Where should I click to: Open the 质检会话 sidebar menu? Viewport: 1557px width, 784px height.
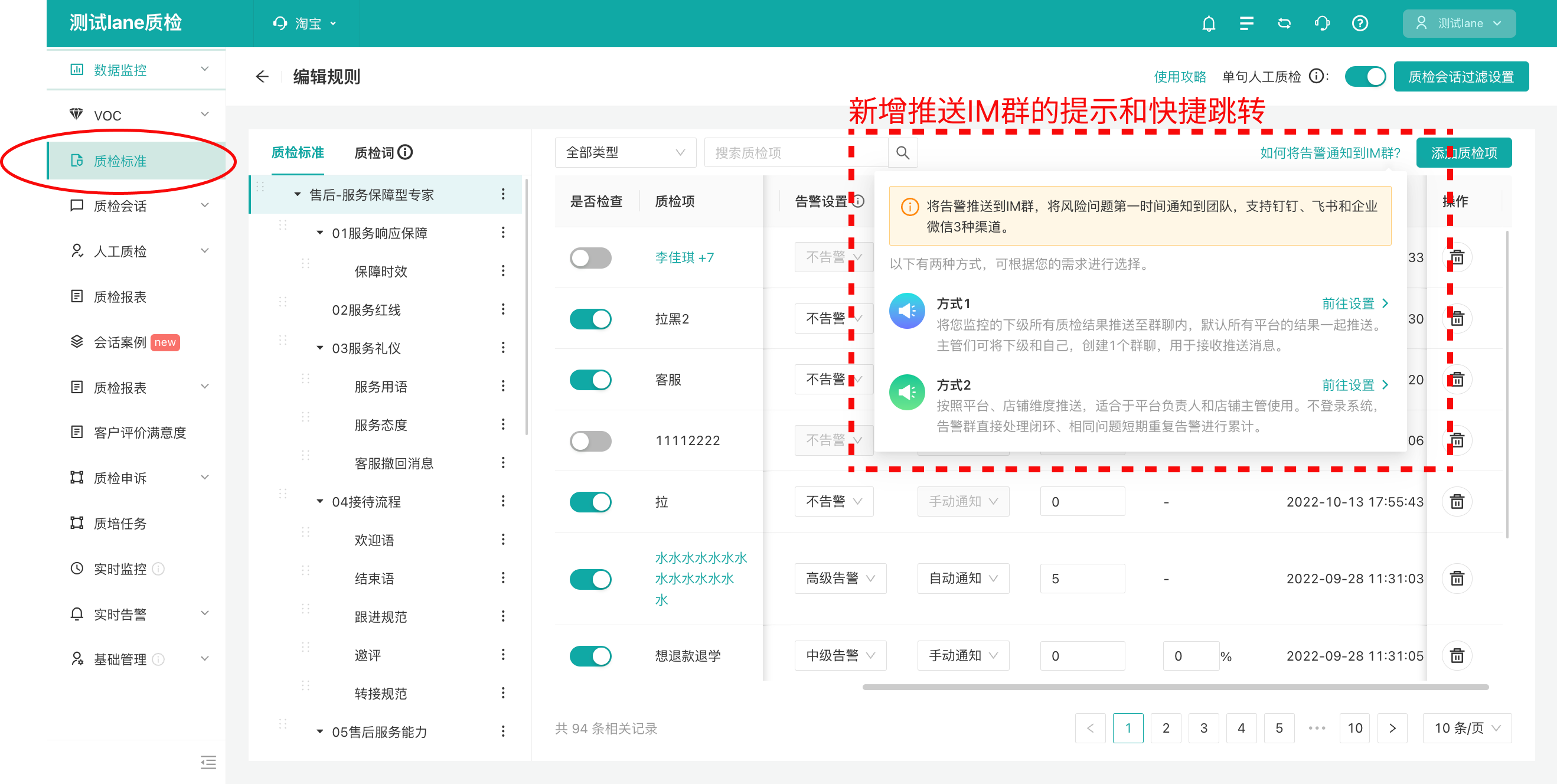coord(136,205)
